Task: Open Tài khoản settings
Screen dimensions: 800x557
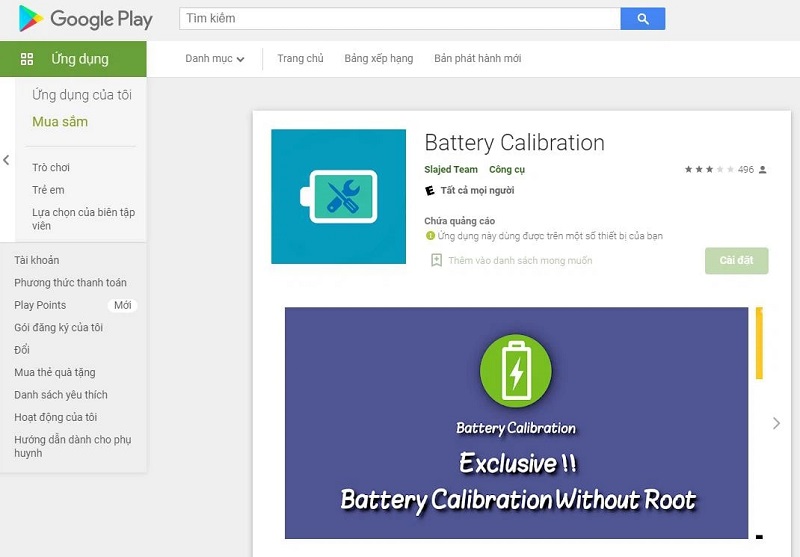Action: [37, 260]
